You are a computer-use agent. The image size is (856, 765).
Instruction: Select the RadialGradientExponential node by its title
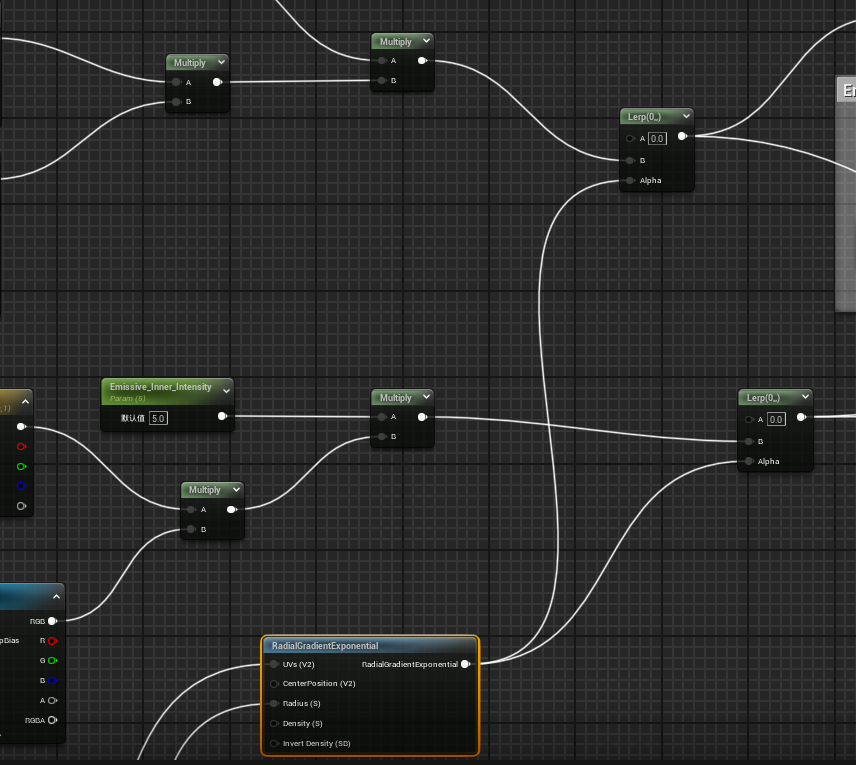[325, 645]
